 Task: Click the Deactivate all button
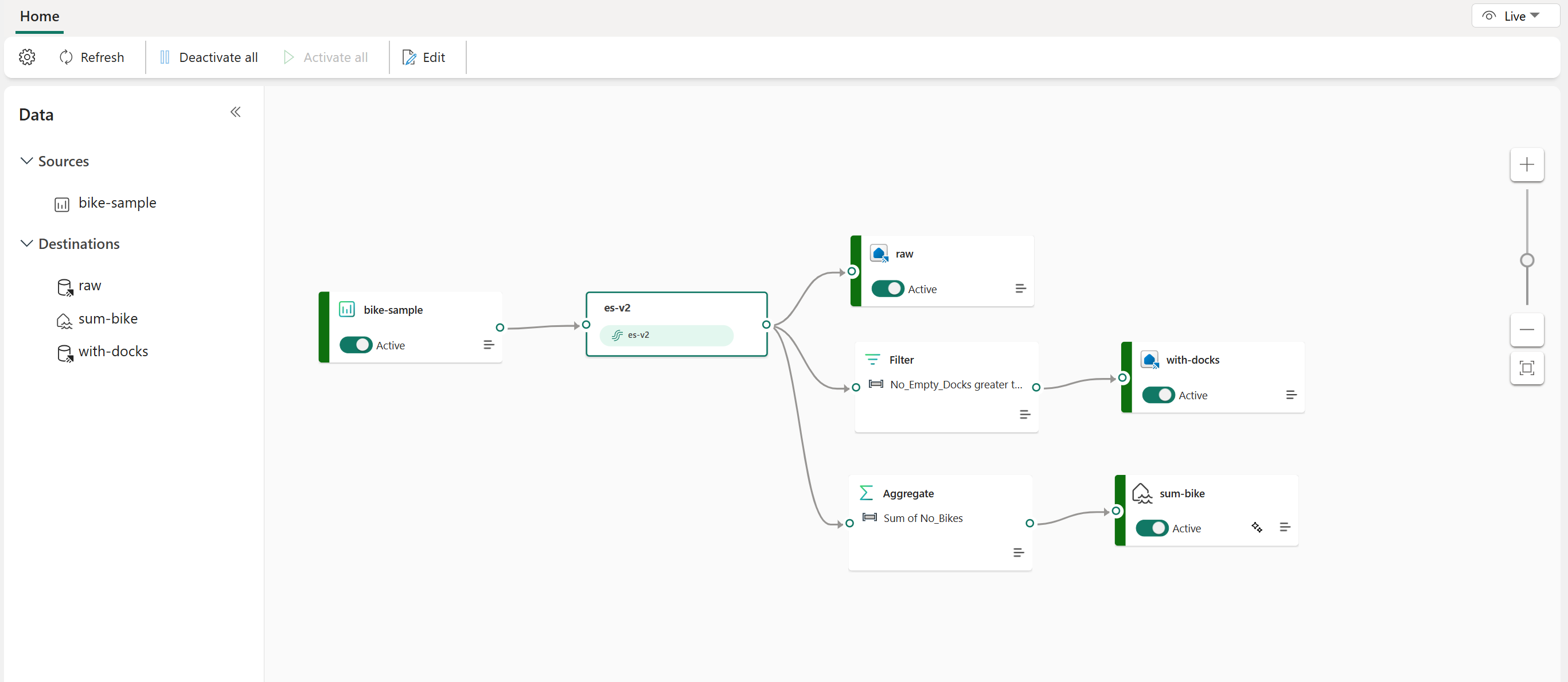pyautogui.click(x=206, y=57)
